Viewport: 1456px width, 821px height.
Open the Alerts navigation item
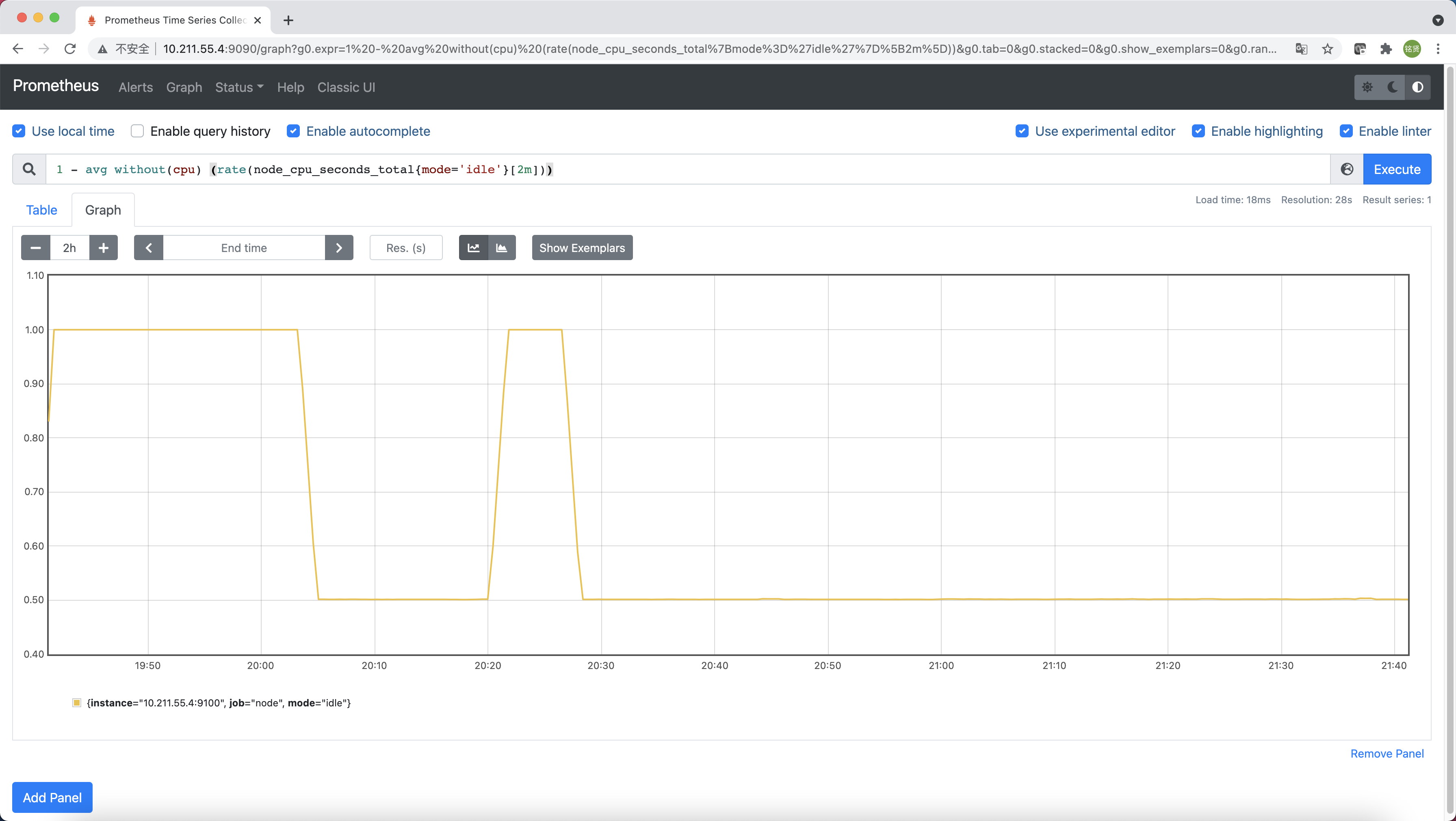coord(136,87)
